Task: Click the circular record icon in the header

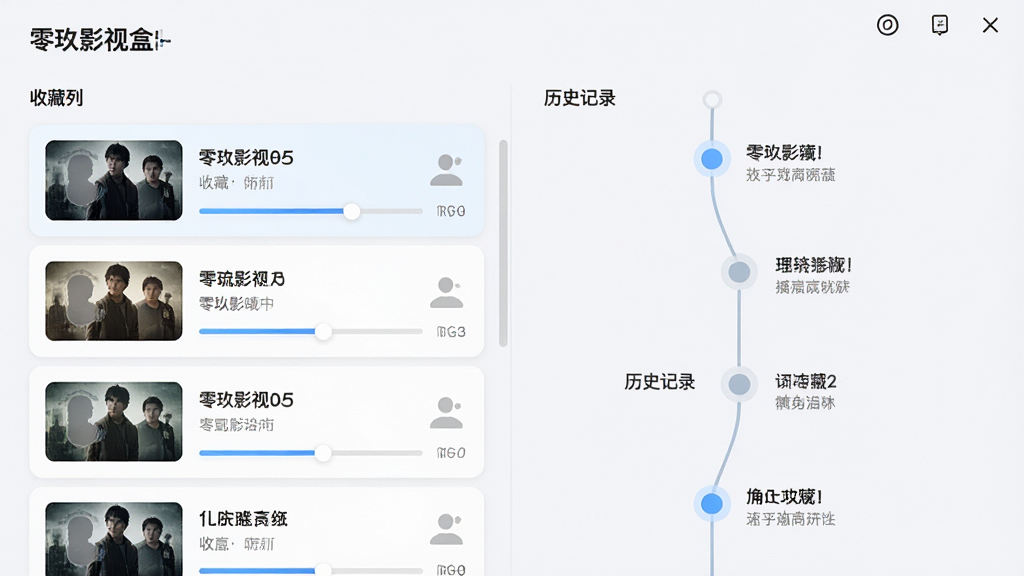Action: pyautogui.click(x=887, y=25)
